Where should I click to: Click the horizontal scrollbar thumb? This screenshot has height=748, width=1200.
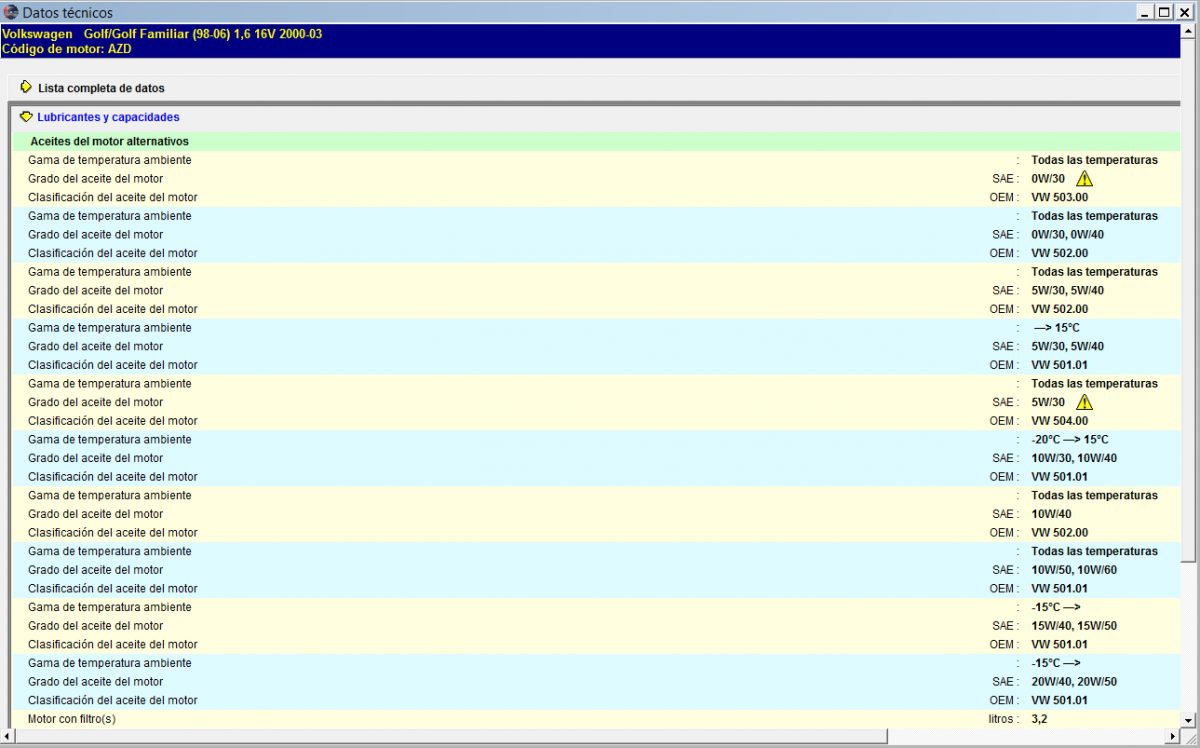coord(450,737)
